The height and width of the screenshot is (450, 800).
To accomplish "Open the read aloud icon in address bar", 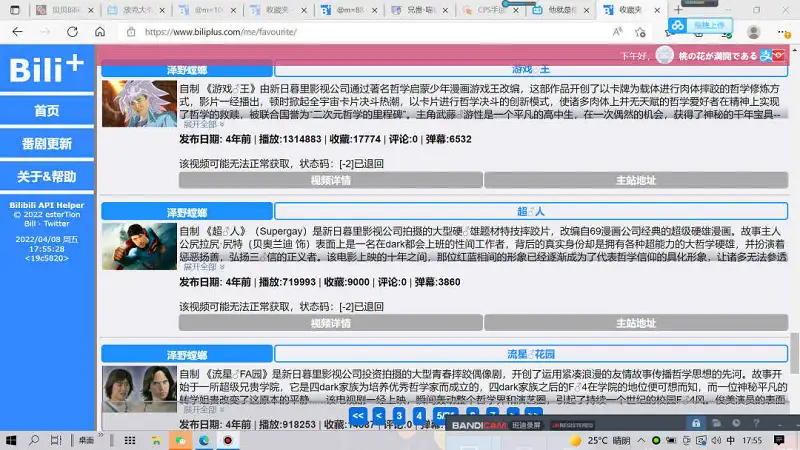I will coord(617,32).
